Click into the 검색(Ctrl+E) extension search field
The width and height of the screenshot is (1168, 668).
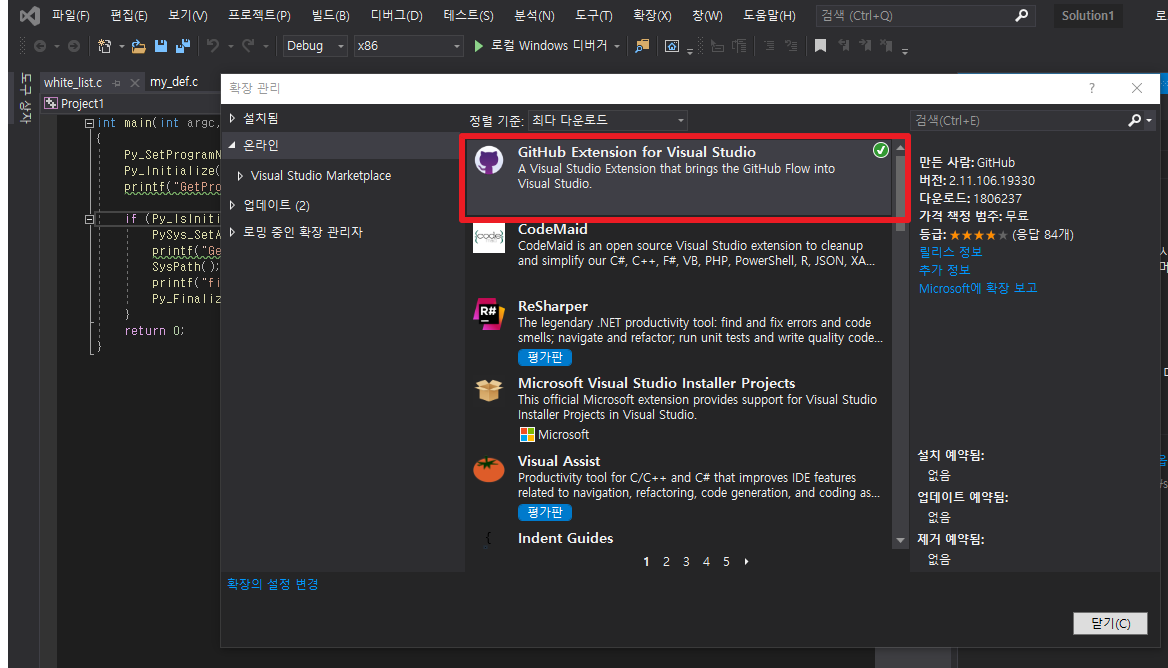click(1018, 120)
